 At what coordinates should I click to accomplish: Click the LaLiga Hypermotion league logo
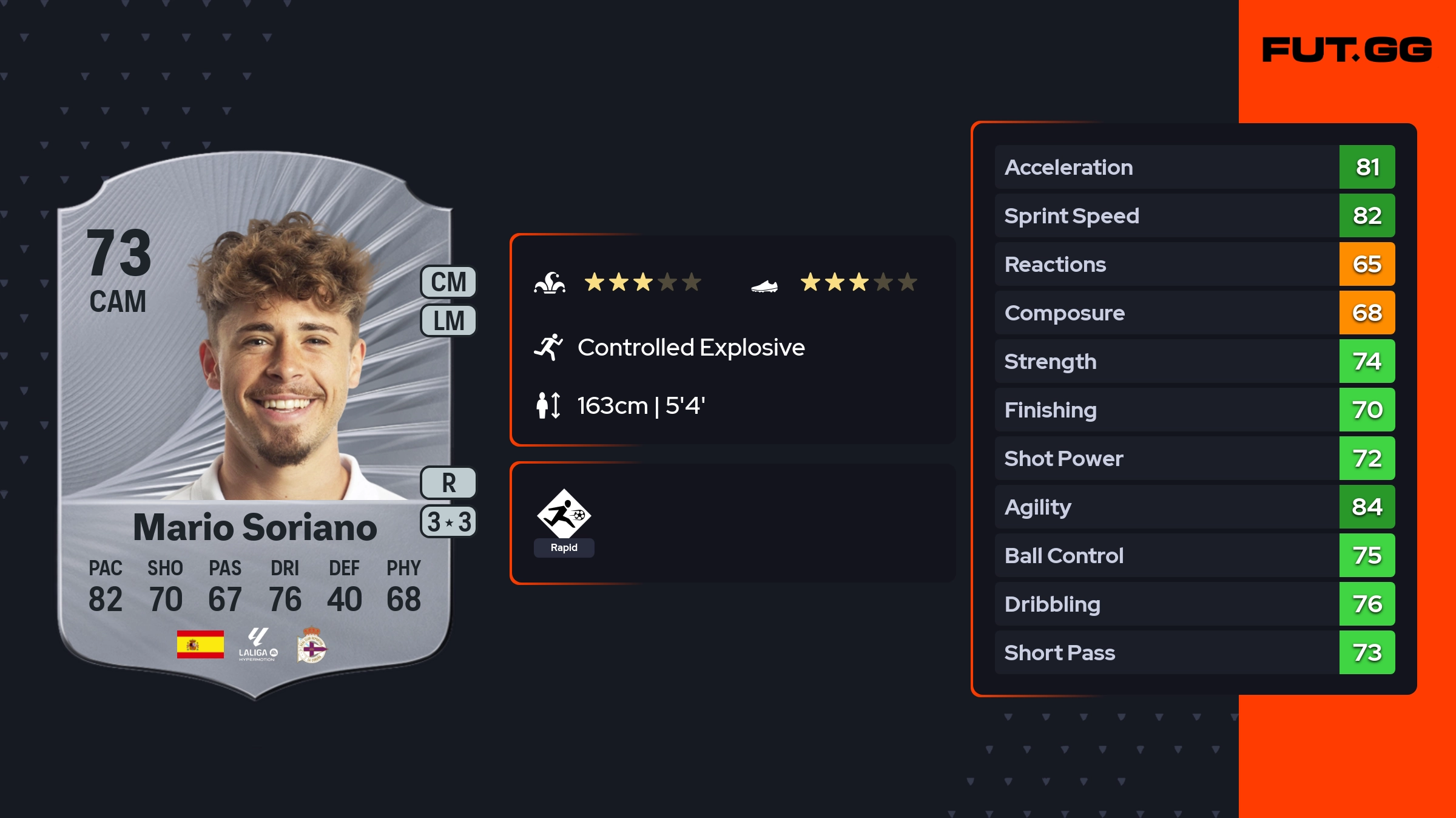pos(258,644)
